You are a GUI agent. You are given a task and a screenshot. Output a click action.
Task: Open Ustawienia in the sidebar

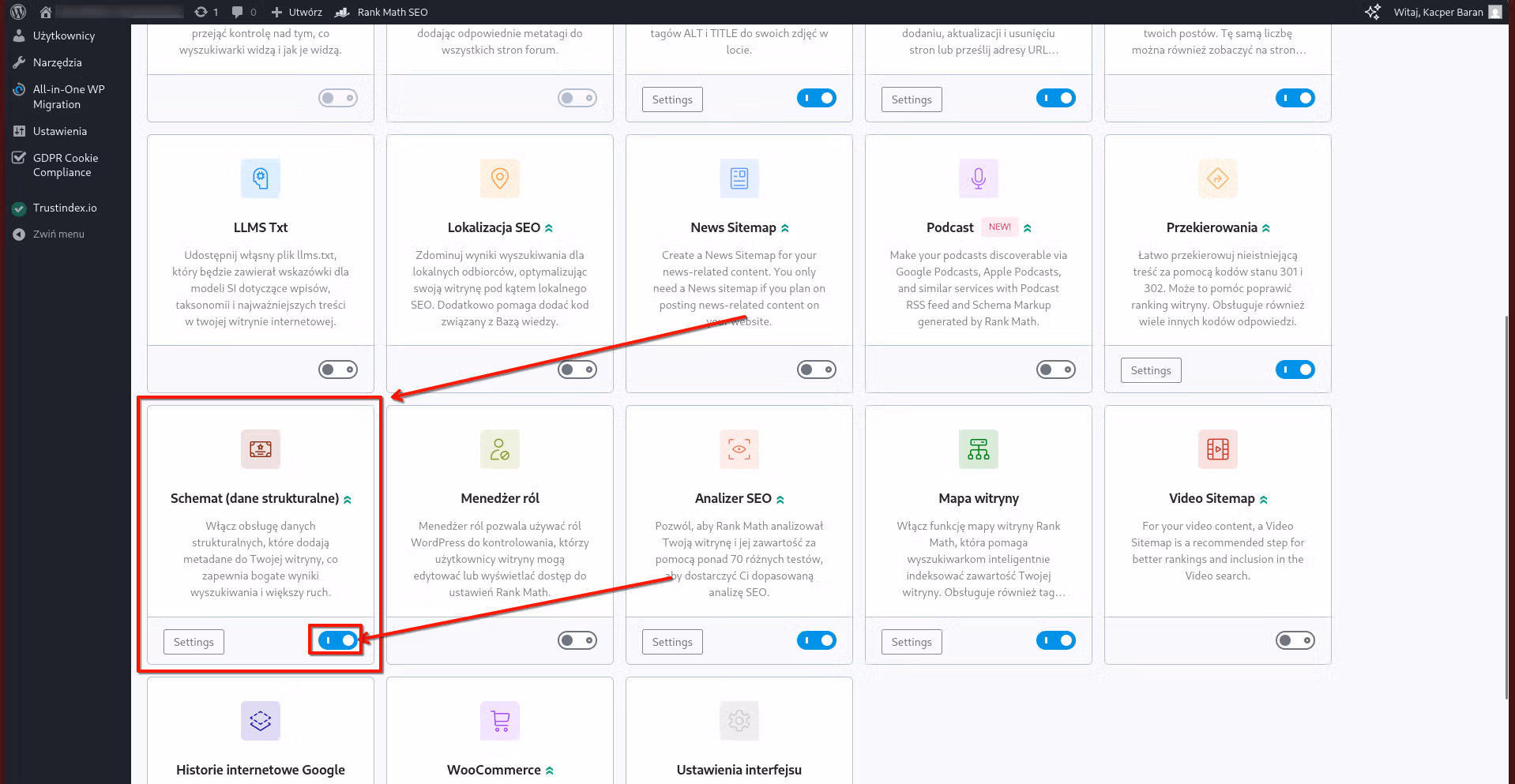click(x=59, y=130)
